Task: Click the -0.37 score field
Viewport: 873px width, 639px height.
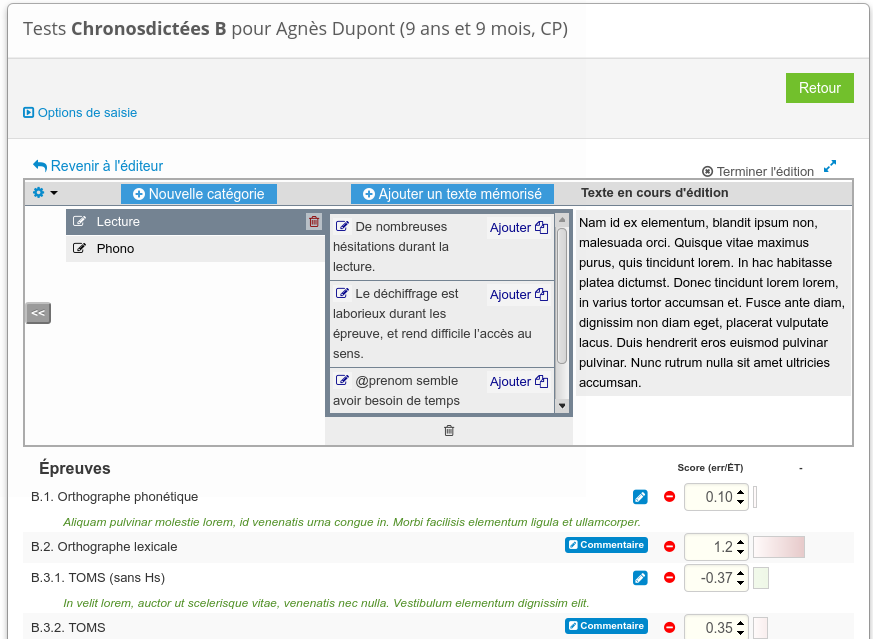Action: [716, 578]
